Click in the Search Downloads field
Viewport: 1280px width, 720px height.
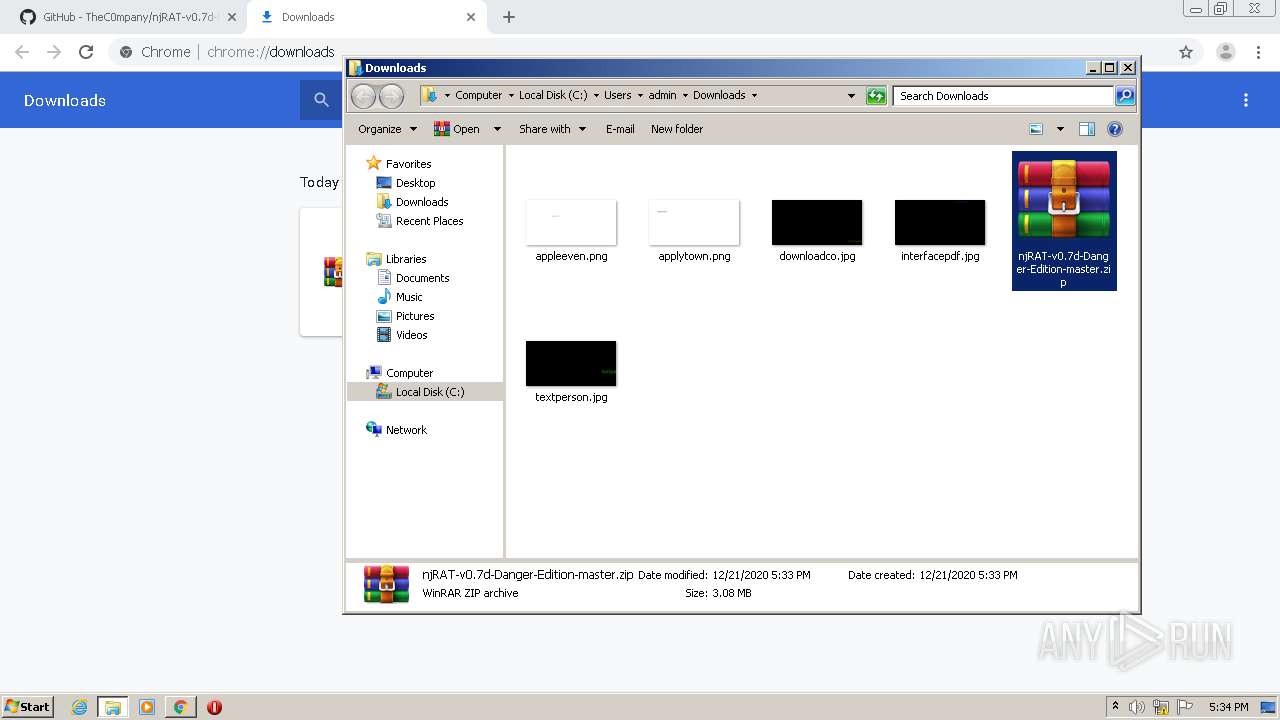1003,96
